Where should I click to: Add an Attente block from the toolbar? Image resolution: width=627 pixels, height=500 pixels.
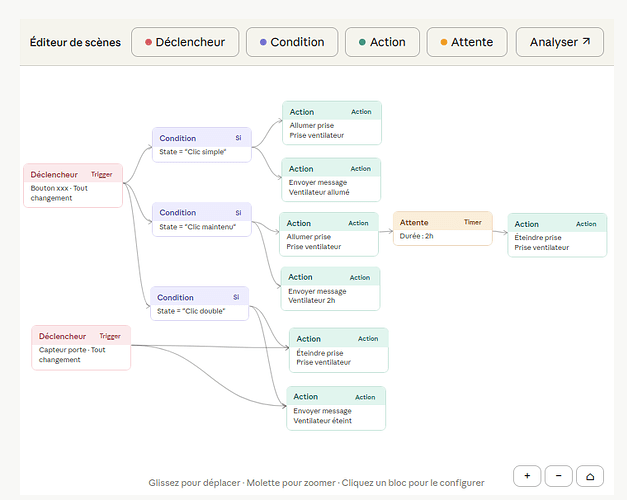tap(465, 42)
